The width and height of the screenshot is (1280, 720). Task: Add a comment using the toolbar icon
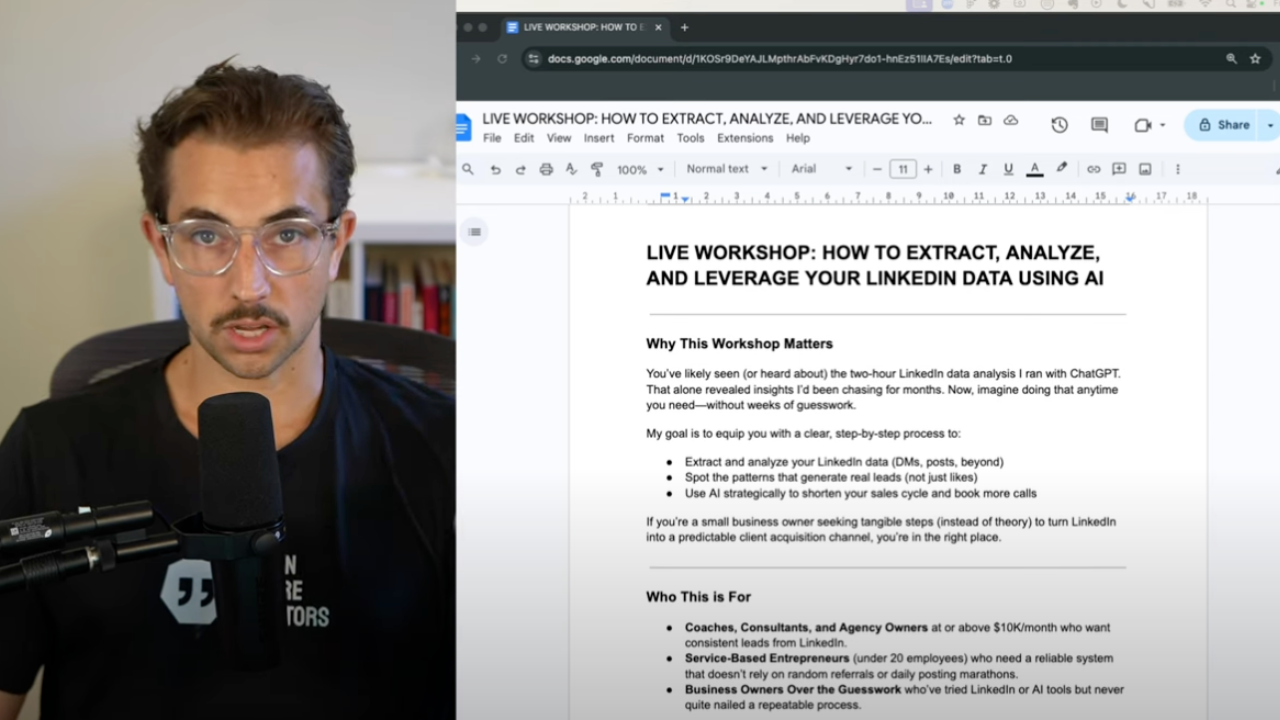tap(1119, 169)
